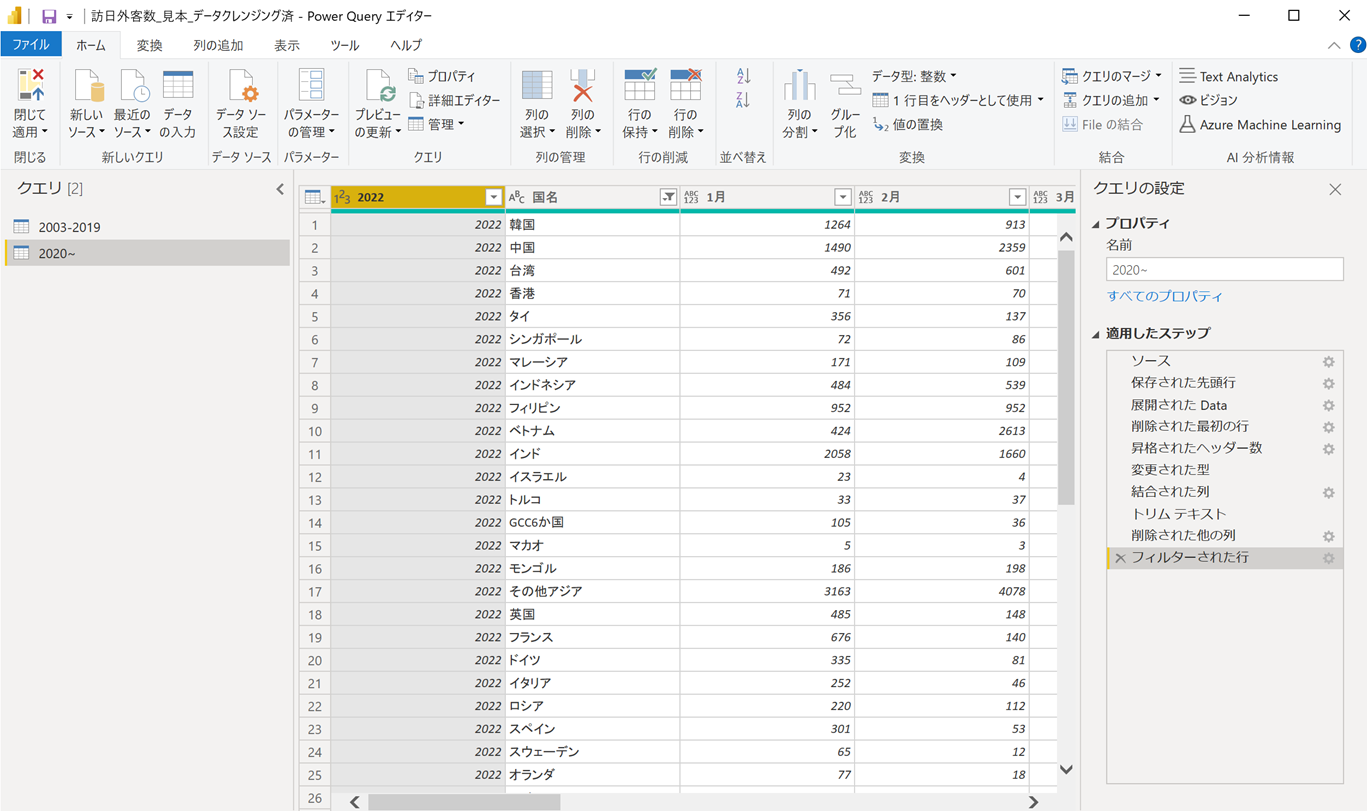Edit the 名前 query name field
This screenshot has height=811, width=1367.
[1224, 270]
